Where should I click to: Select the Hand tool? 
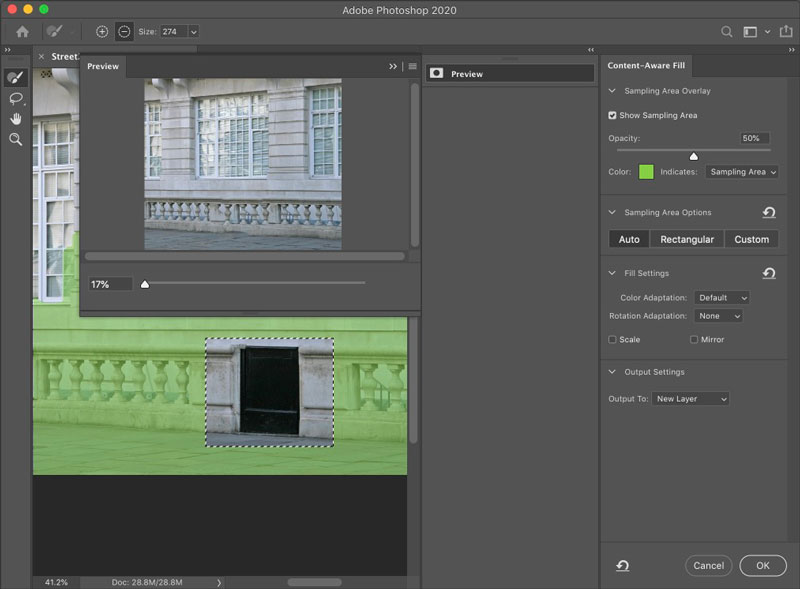click(15, 119)
